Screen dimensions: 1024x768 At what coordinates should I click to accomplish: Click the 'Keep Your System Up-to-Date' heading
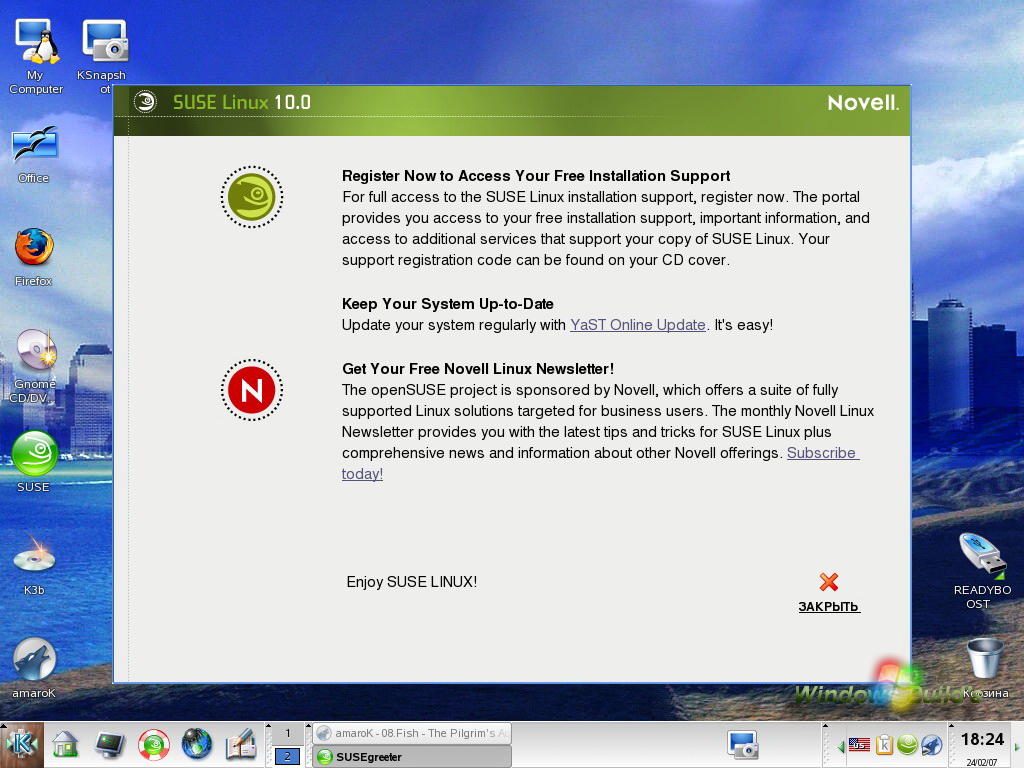[447, 304]
